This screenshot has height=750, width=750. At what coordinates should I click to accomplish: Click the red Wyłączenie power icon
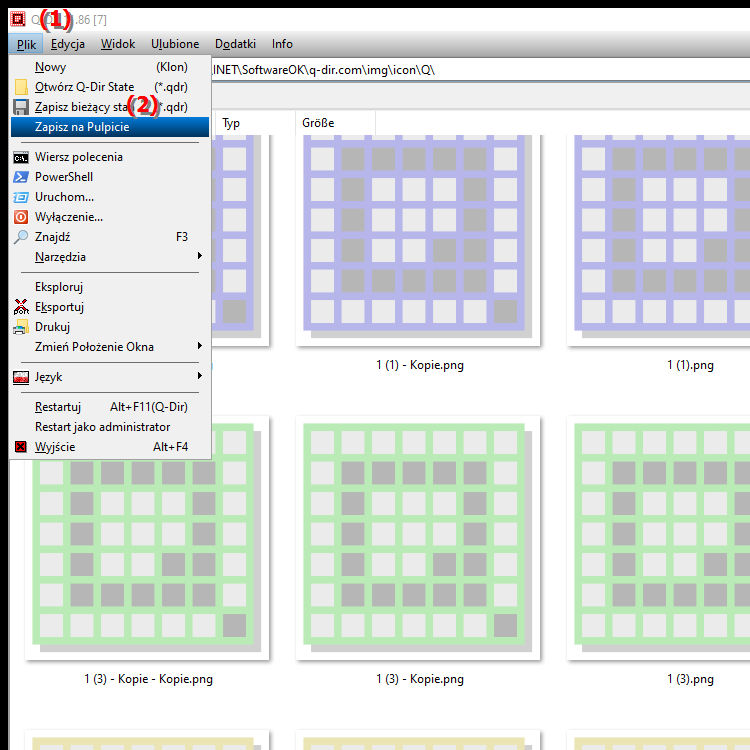click(21, 217)
